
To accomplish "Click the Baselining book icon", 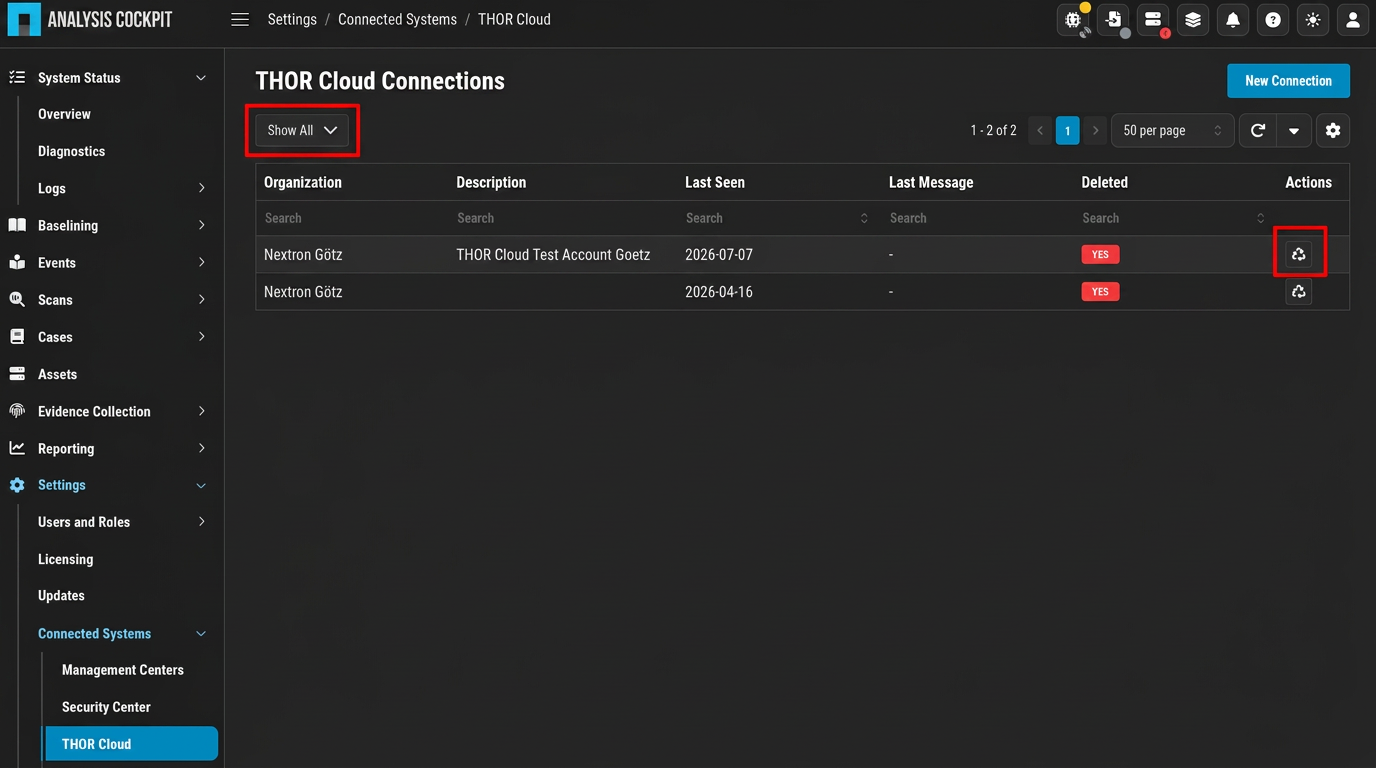I will point(17,226).
